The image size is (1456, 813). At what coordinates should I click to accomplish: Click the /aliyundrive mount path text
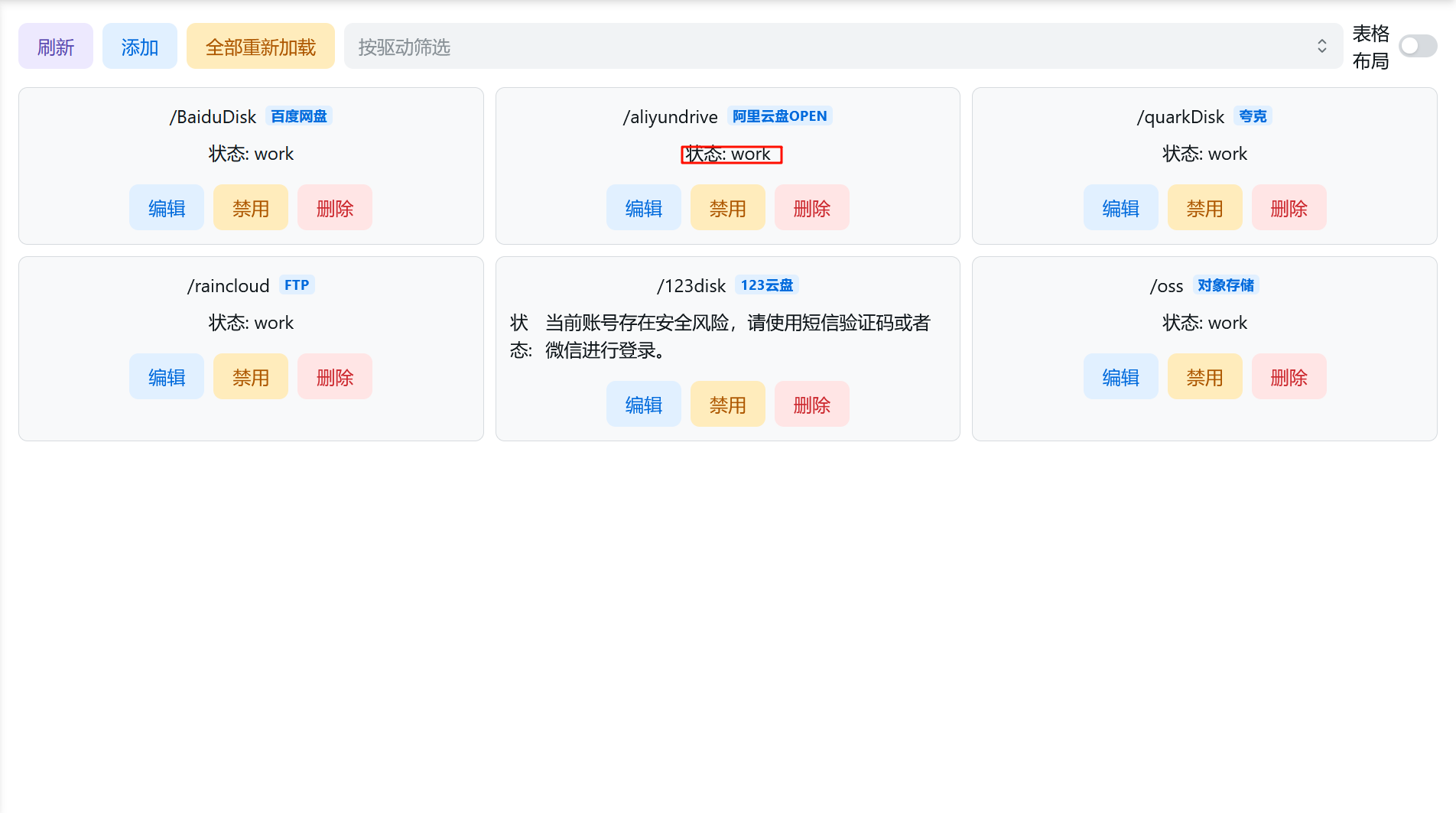[670, 117]
